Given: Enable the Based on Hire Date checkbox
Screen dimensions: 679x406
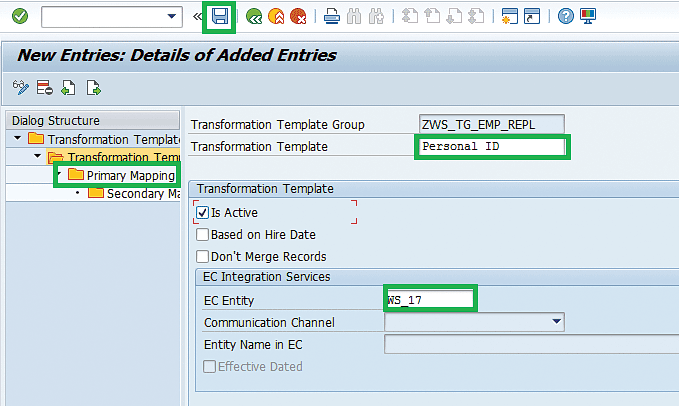Looking at the screenshot, I should (203, 235).
